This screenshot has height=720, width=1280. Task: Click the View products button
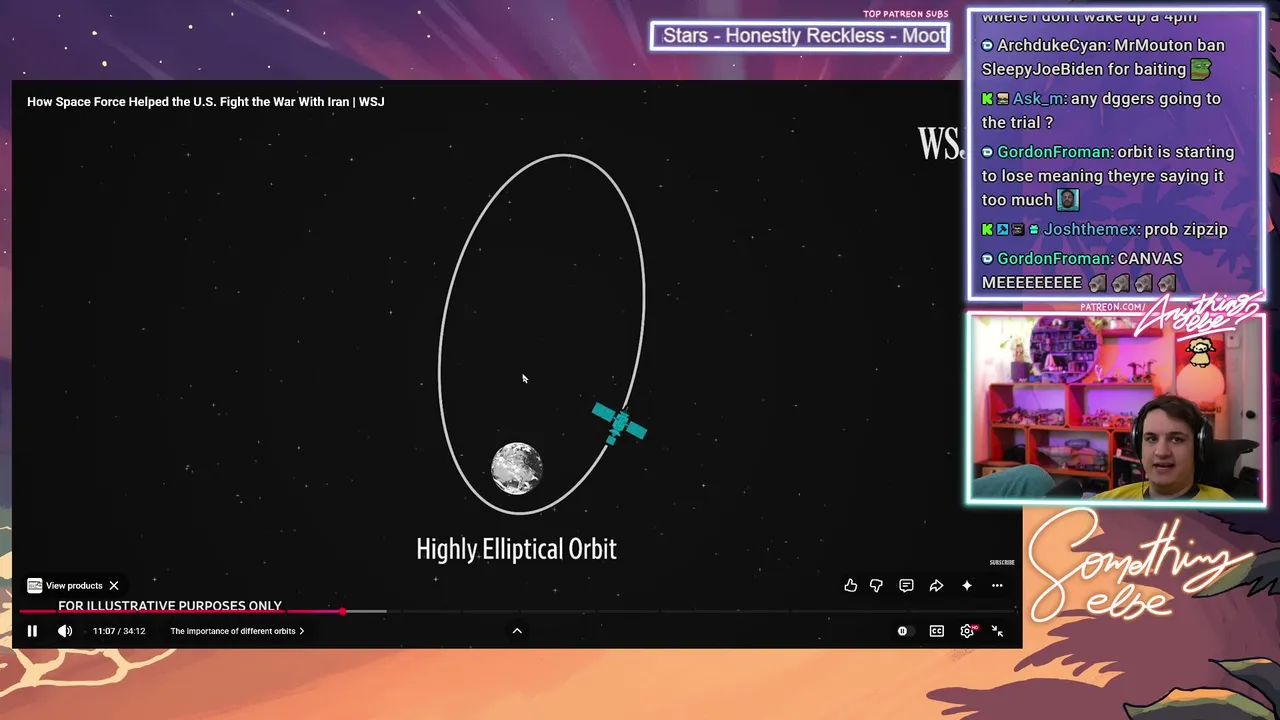pos(65,586)
